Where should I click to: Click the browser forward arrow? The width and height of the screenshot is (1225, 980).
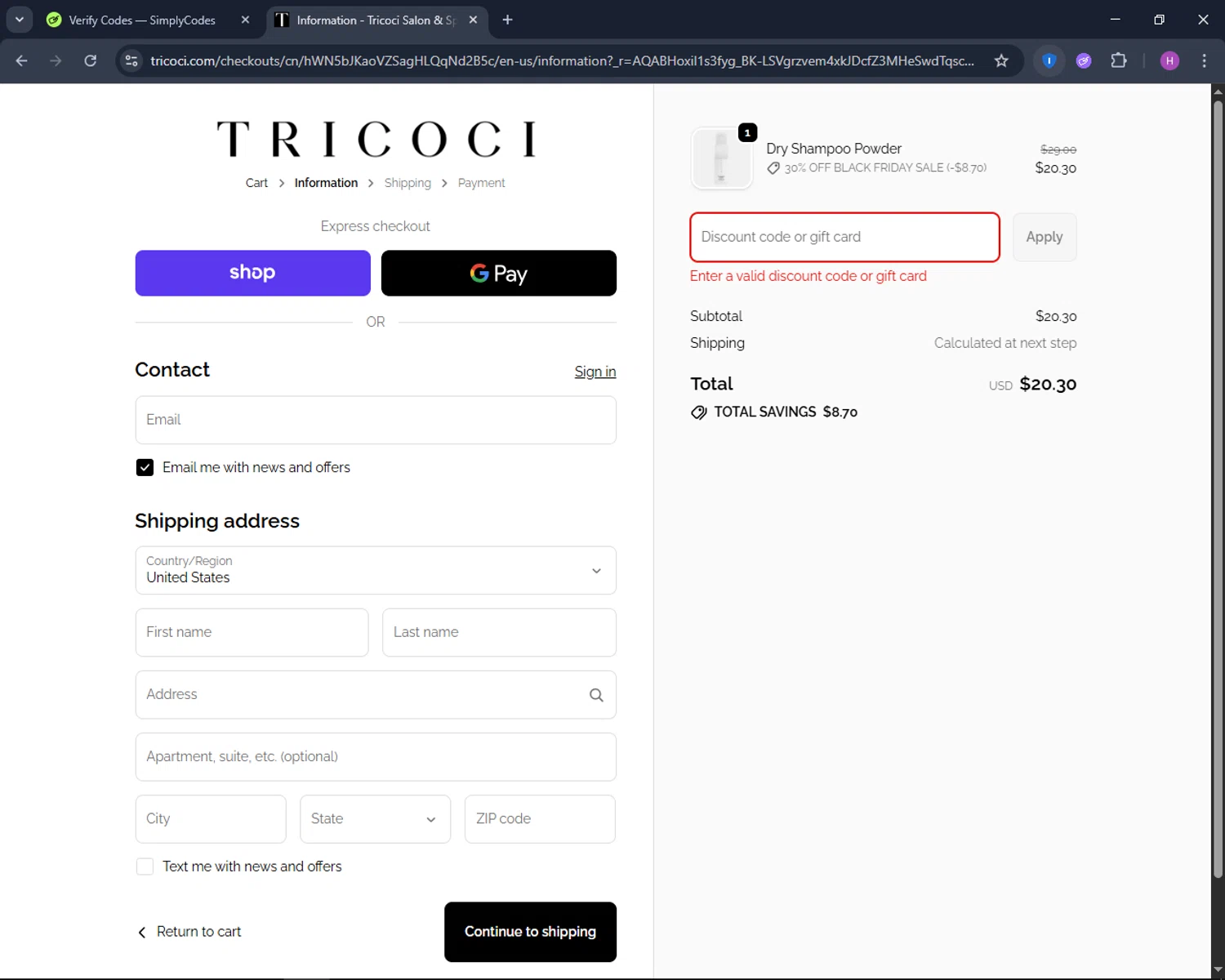pos(56,60)
